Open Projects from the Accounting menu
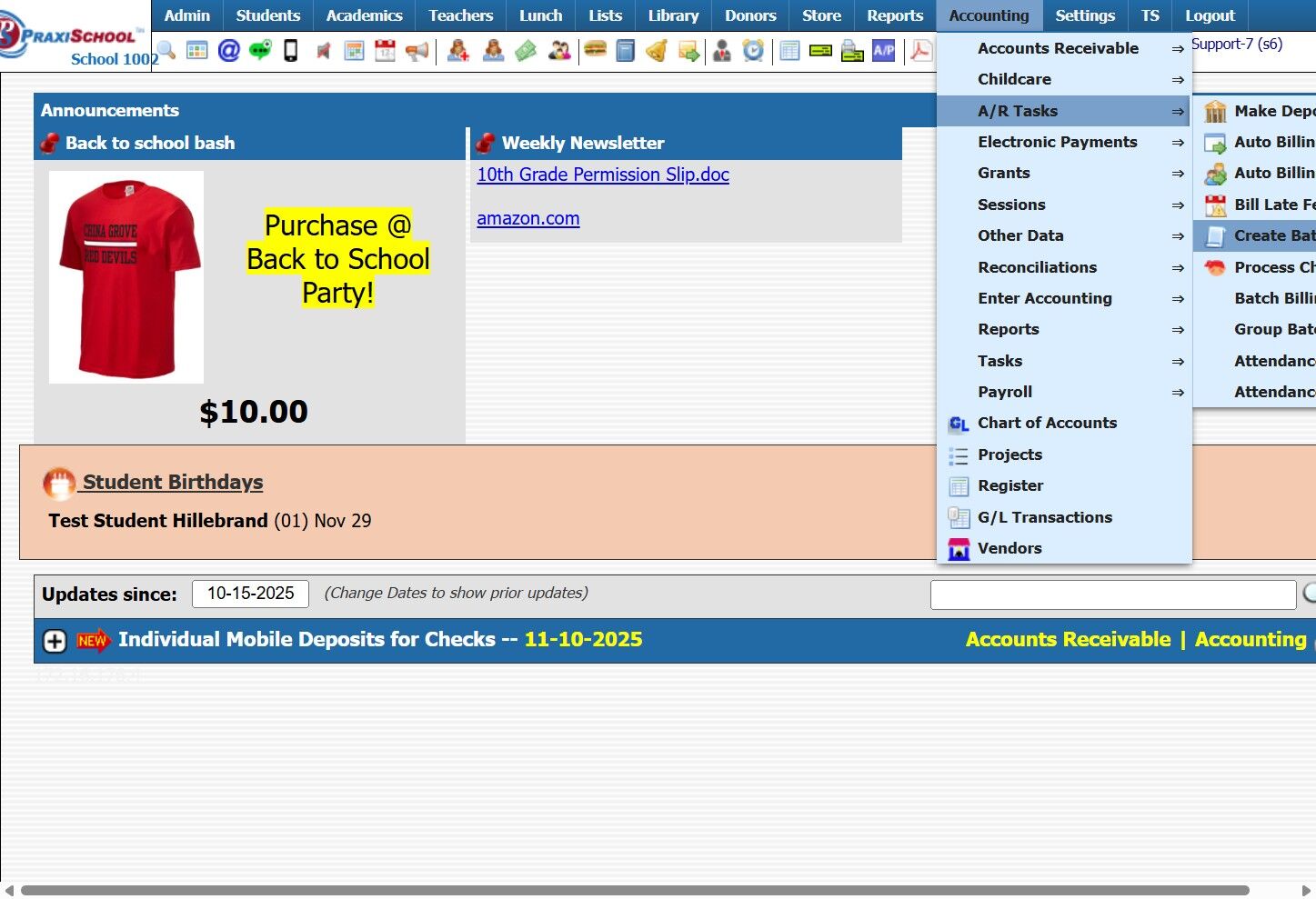 coord(1064,454)
